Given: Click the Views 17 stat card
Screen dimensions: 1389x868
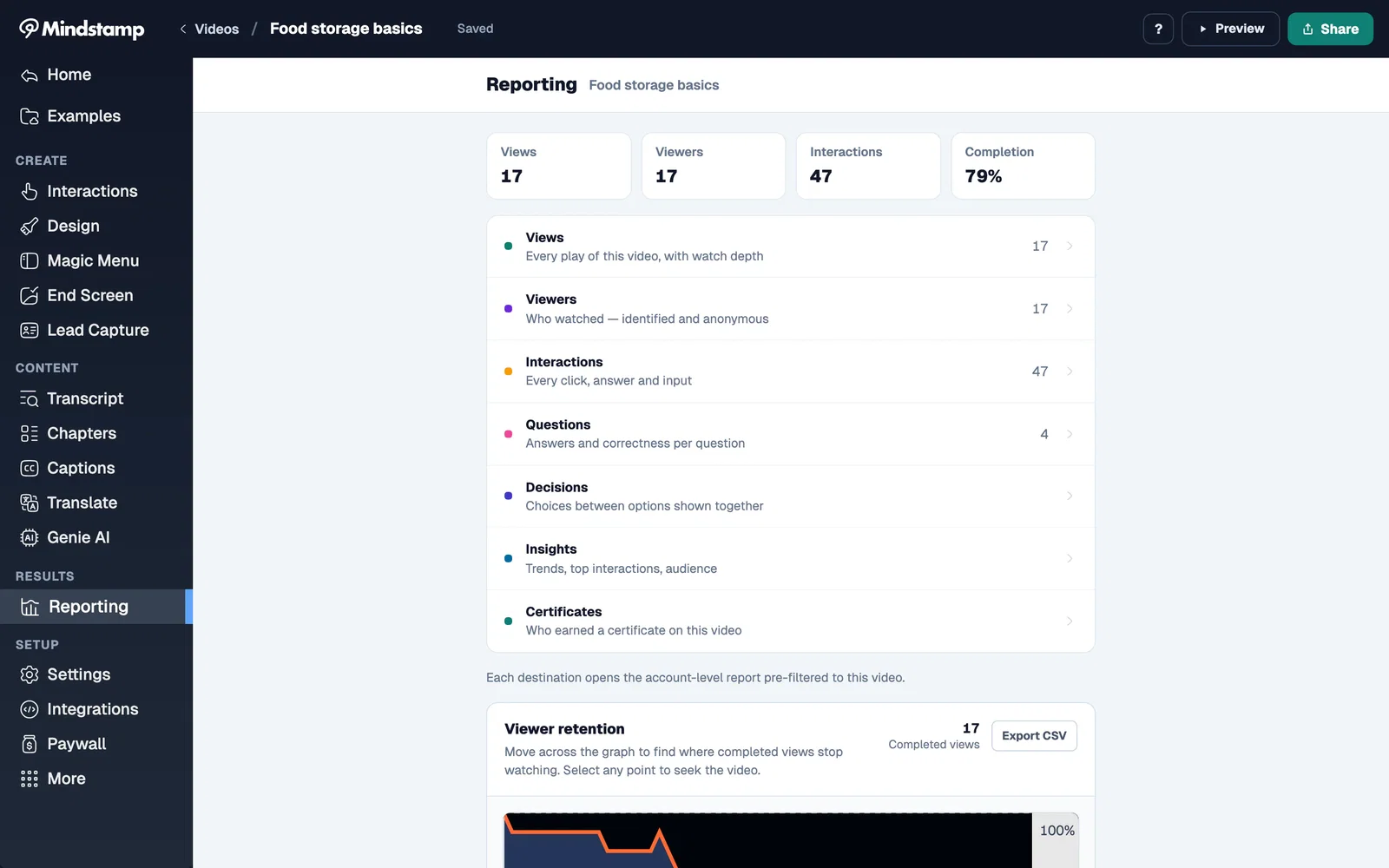Looking at the screenshot, I should point(559,166).
